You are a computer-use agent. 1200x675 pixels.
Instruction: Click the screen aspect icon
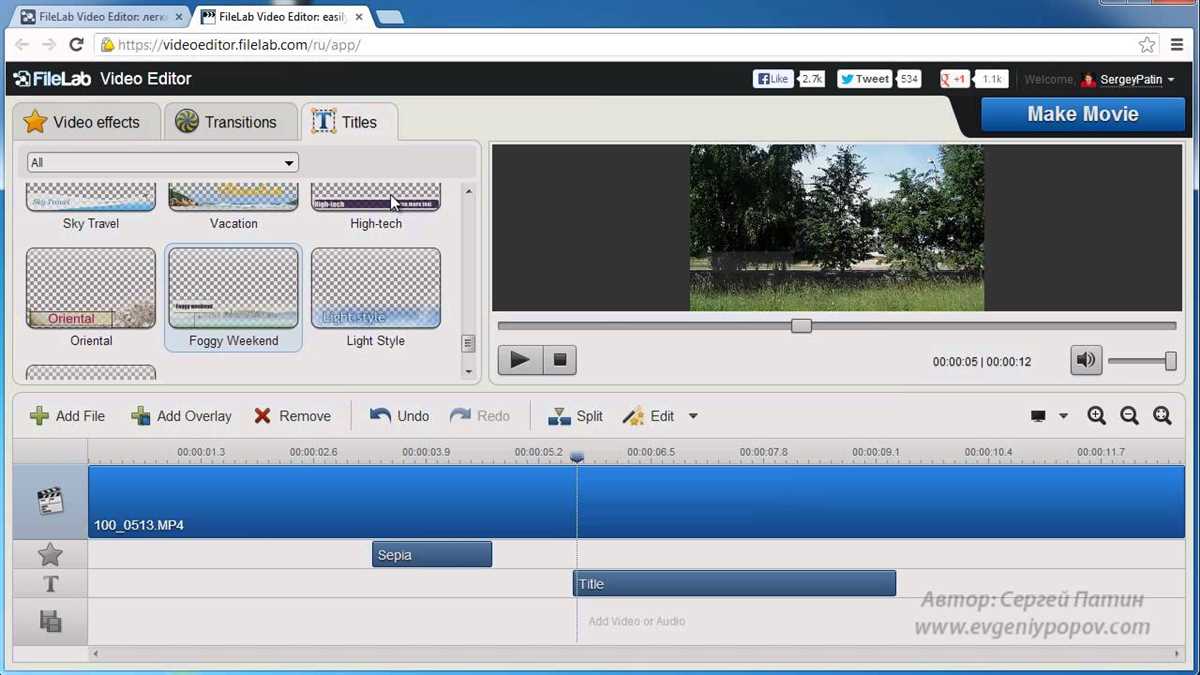click(x=1038, y=416)
